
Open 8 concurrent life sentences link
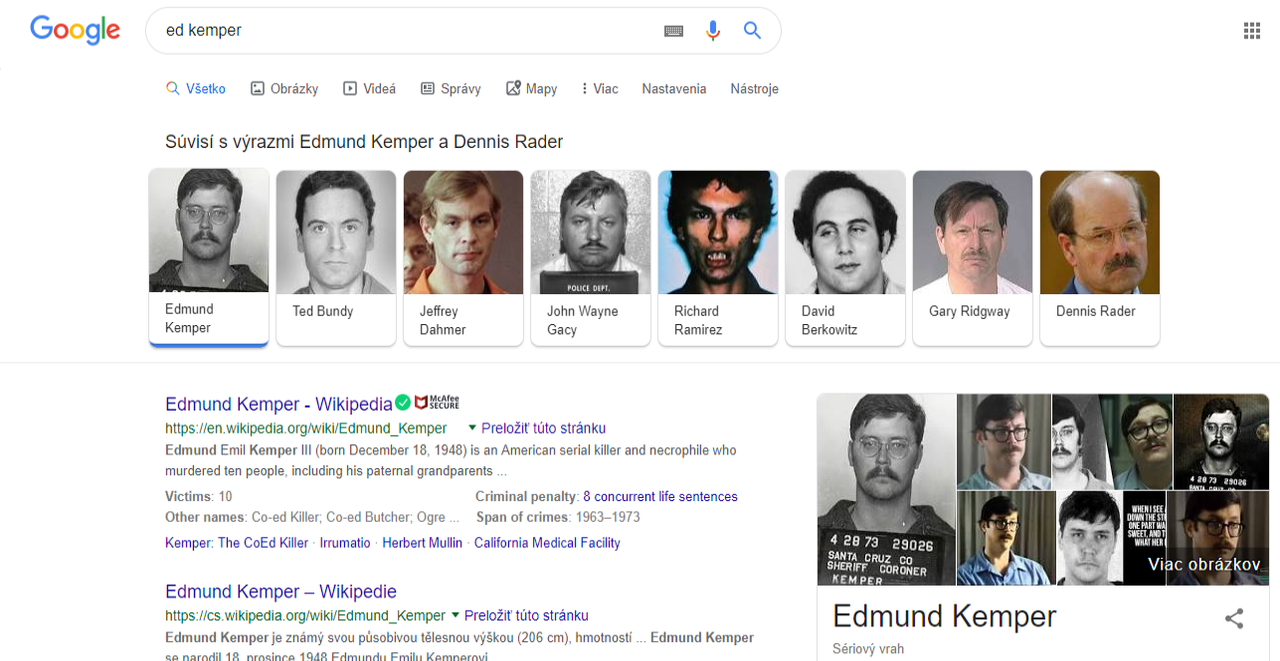click(x=660, y=496)
